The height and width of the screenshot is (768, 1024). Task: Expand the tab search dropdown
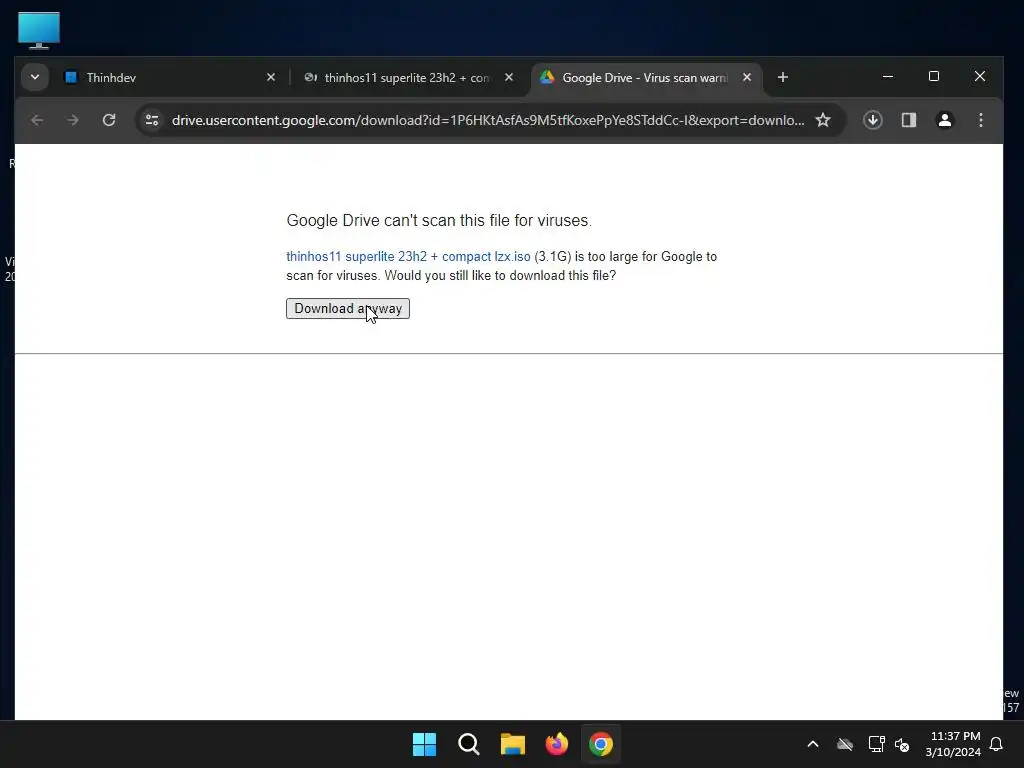[35, 77]
